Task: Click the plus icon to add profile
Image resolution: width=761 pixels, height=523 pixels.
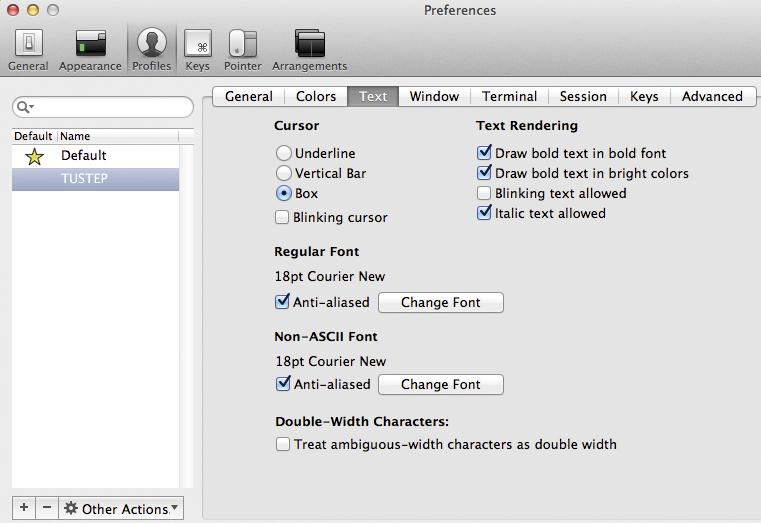Action: point(24,508)
